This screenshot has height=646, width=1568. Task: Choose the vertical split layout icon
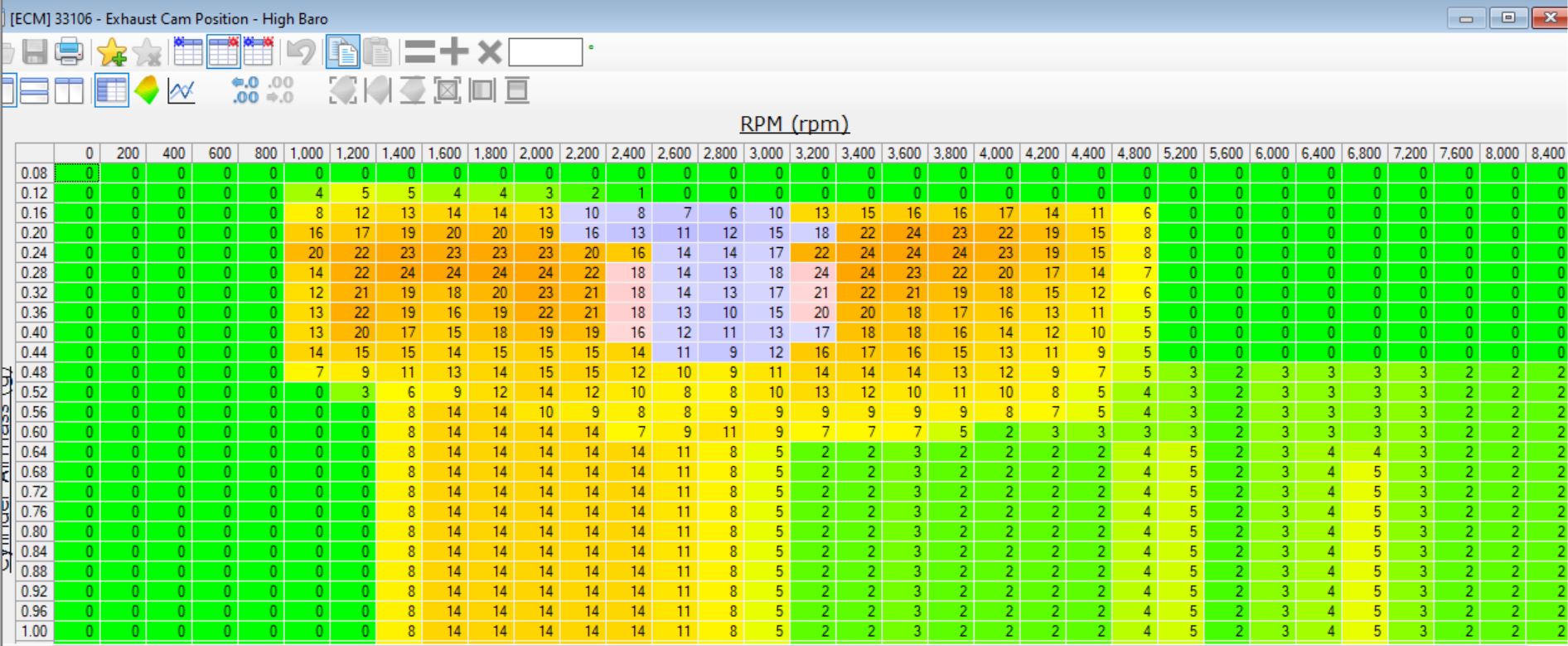(69, 90)
